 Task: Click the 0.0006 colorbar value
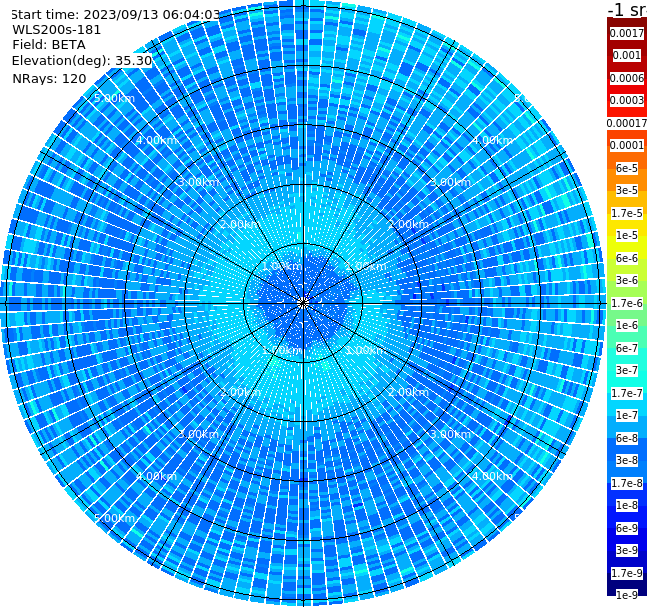click(x=627, y=78)
